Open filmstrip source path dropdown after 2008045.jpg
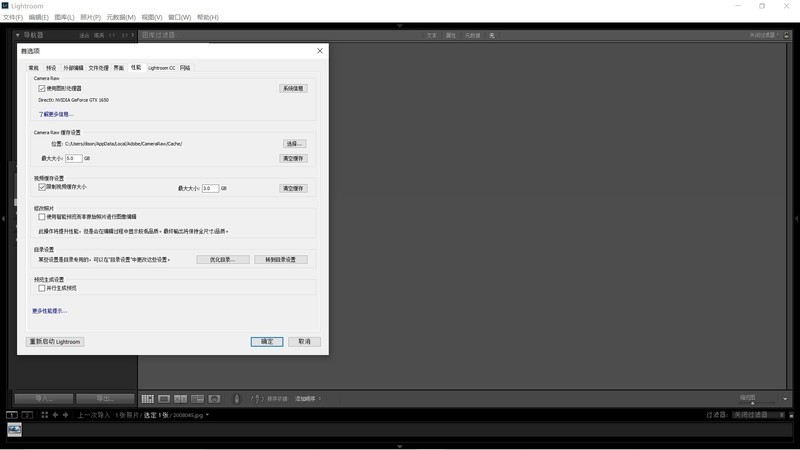This screenshot has width=800, height=450. (x=207, y=415)
